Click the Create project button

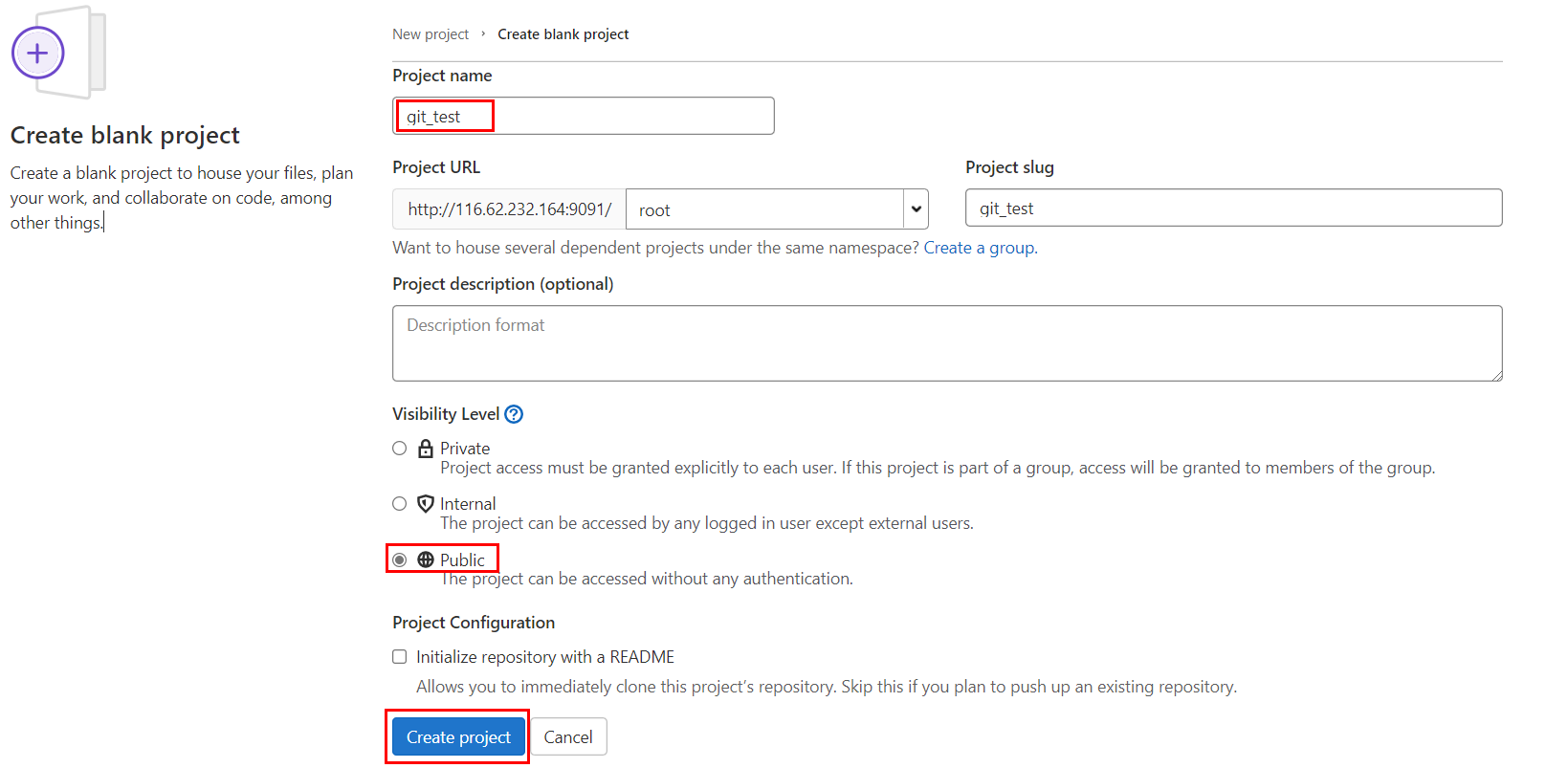tap(459, 736)
